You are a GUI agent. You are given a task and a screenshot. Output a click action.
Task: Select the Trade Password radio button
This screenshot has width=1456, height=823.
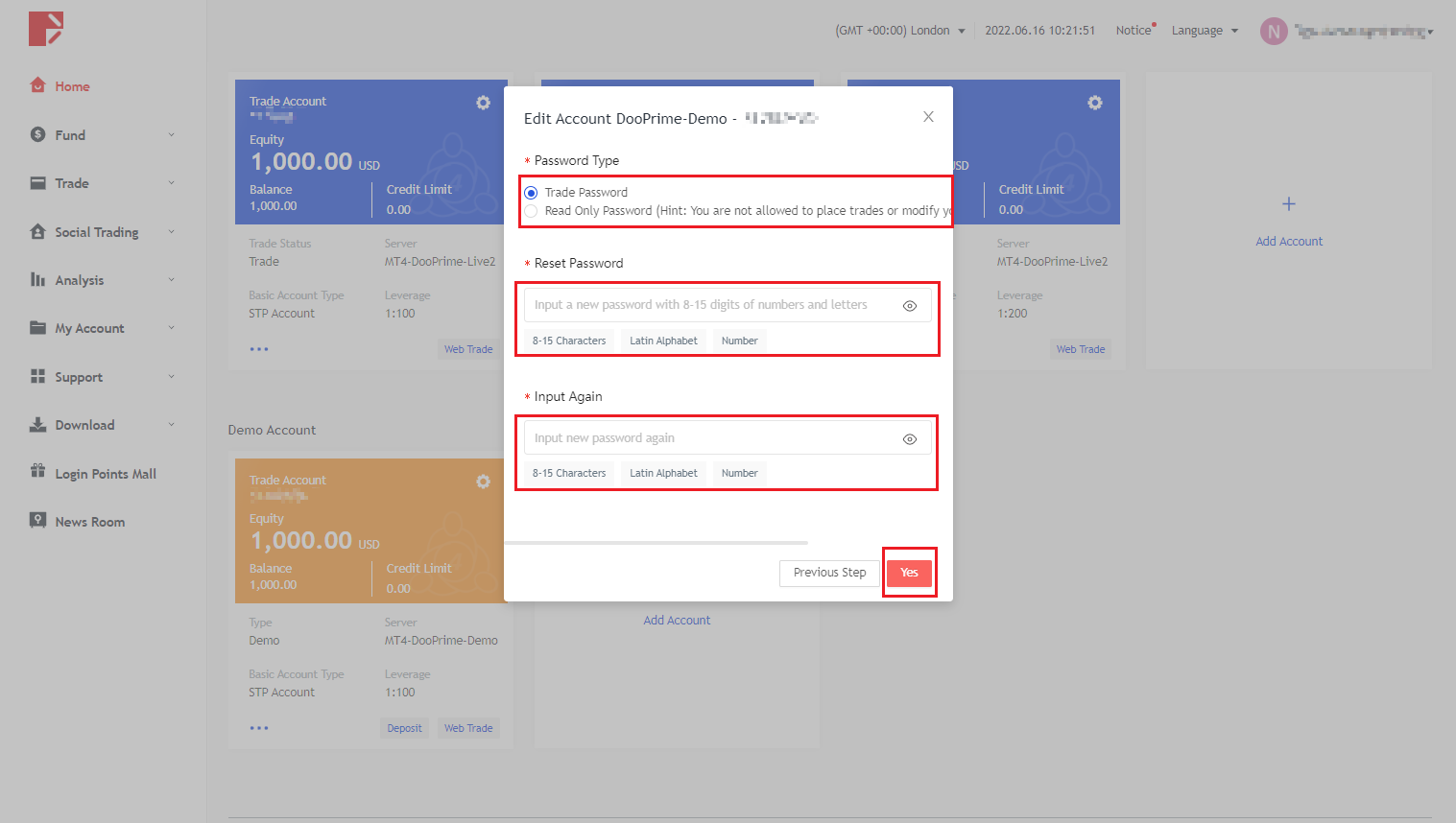coord(531,193)
